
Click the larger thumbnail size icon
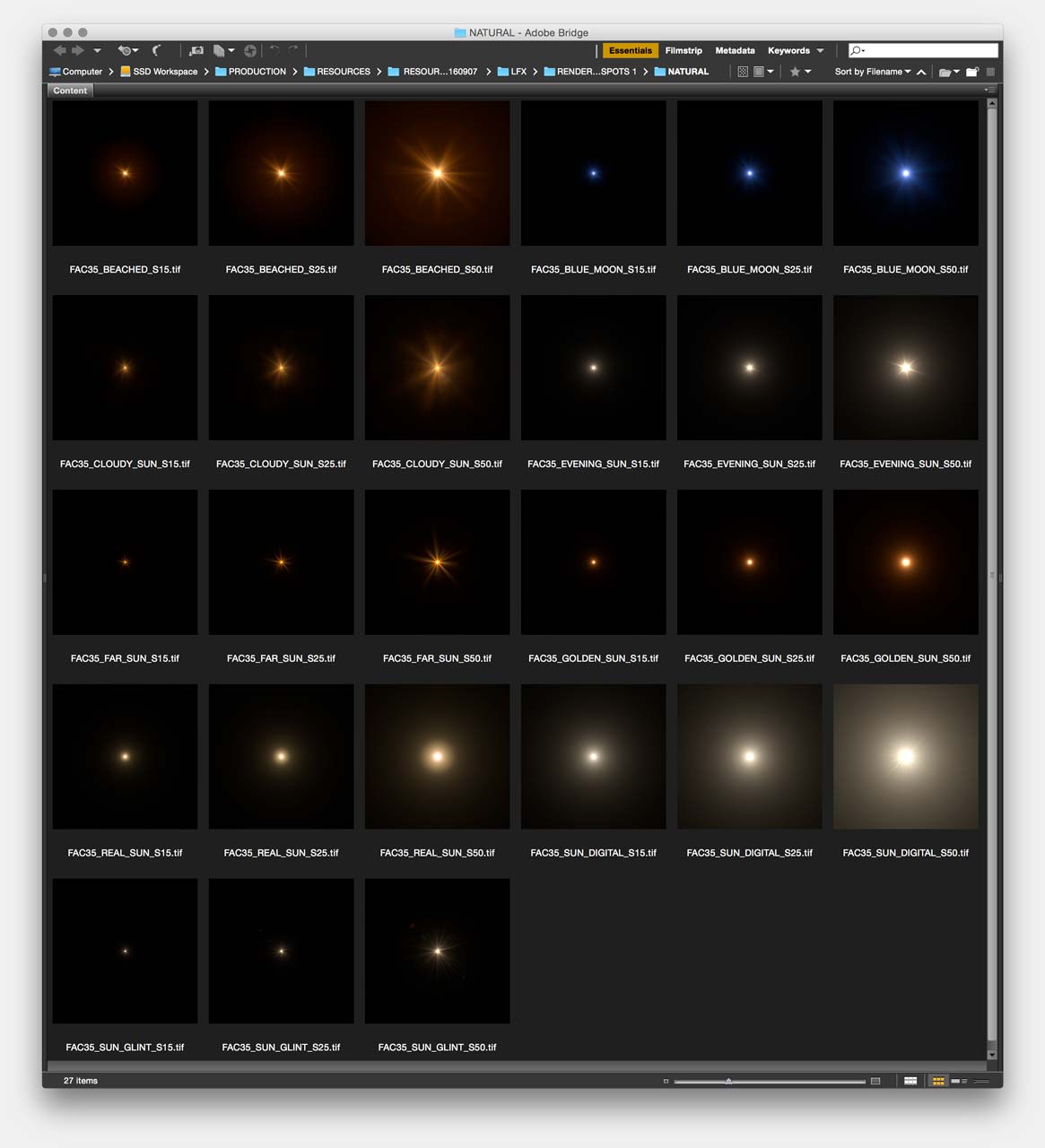click(875, 1082)
